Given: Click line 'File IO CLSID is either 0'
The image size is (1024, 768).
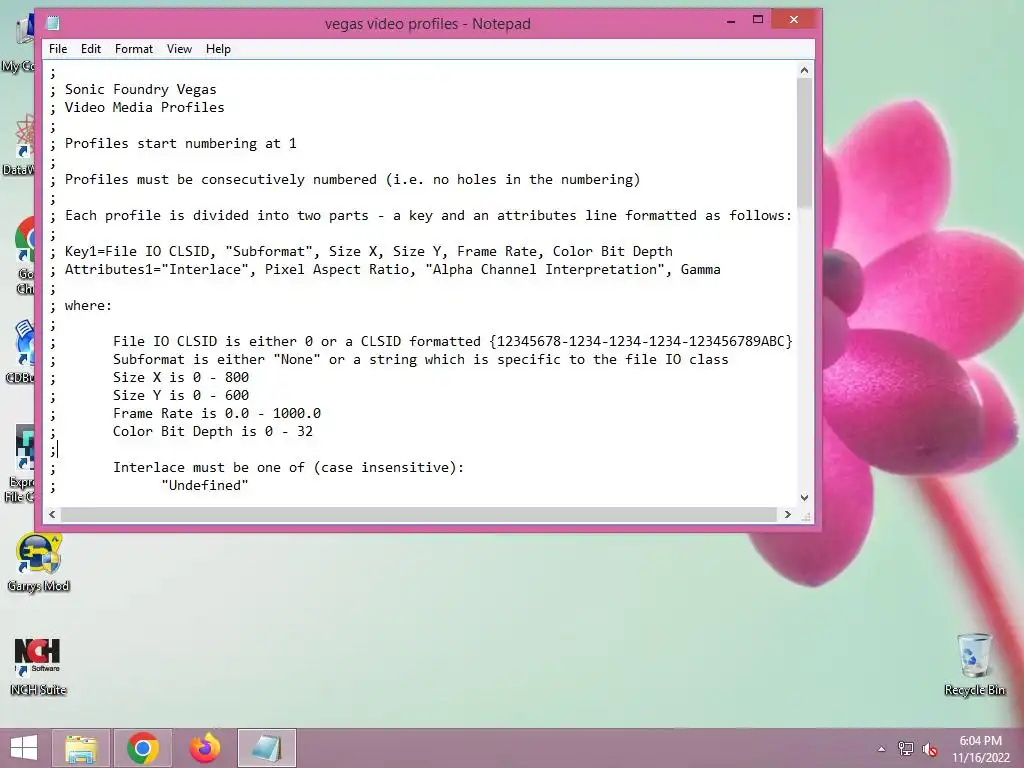Looking at the screenshot, I should (453, 341).
